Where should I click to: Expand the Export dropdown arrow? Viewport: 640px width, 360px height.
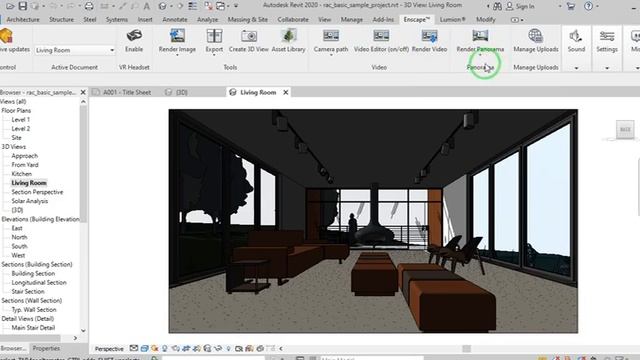click(x=214, y=55)
